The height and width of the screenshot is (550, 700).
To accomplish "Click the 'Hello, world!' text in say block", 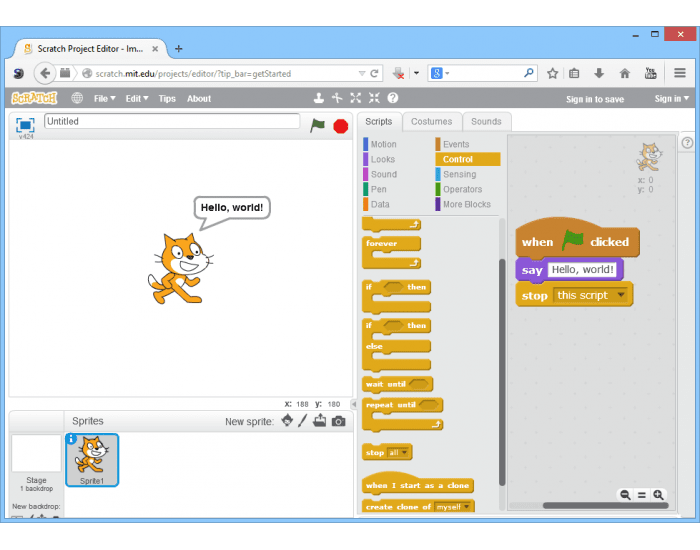I will (582, 270).
